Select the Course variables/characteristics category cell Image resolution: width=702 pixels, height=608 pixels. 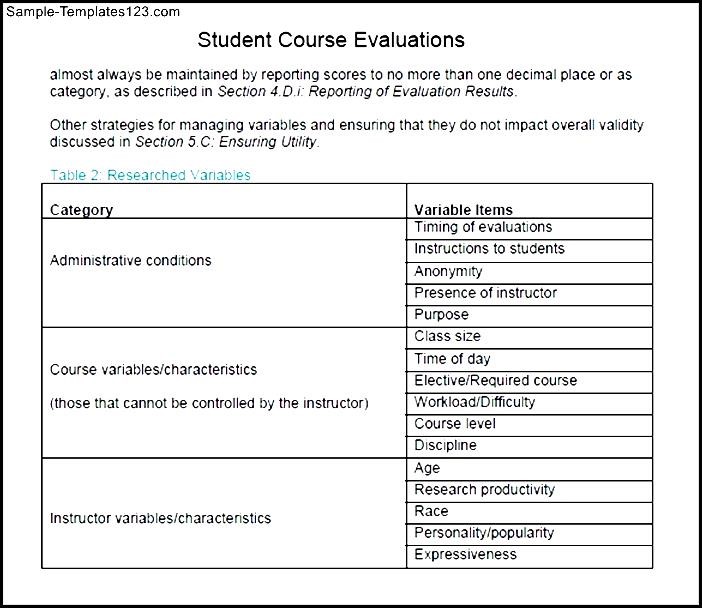tap(153, 369)
